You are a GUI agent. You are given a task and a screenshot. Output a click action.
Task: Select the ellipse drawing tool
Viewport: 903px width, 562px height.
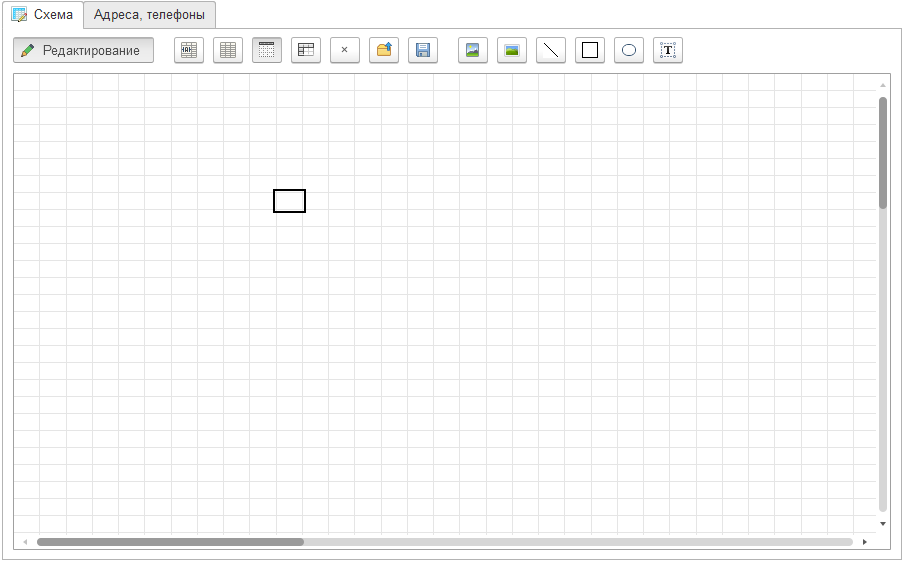(628, 50)
